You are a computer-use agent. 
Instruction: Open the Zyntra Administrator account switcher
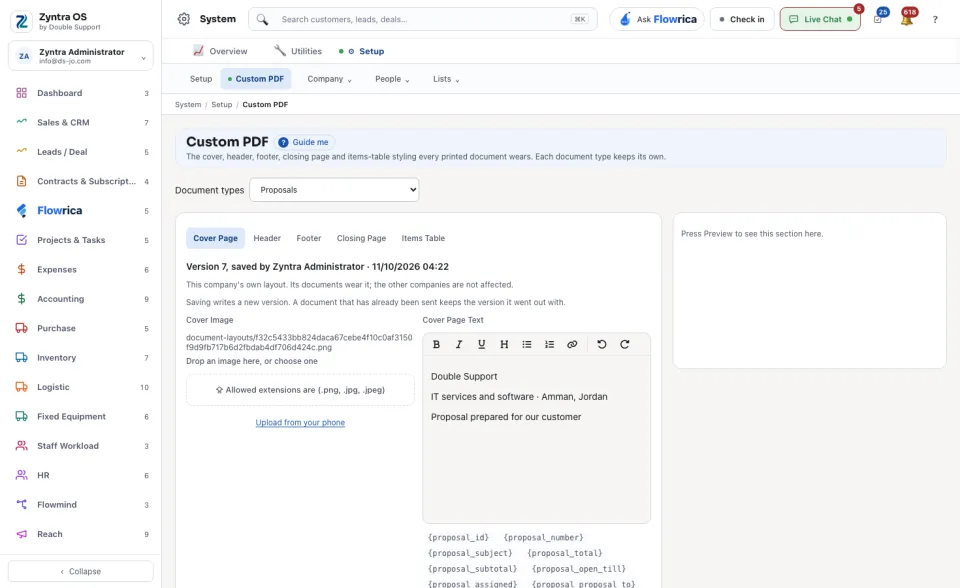pos(81,56)
